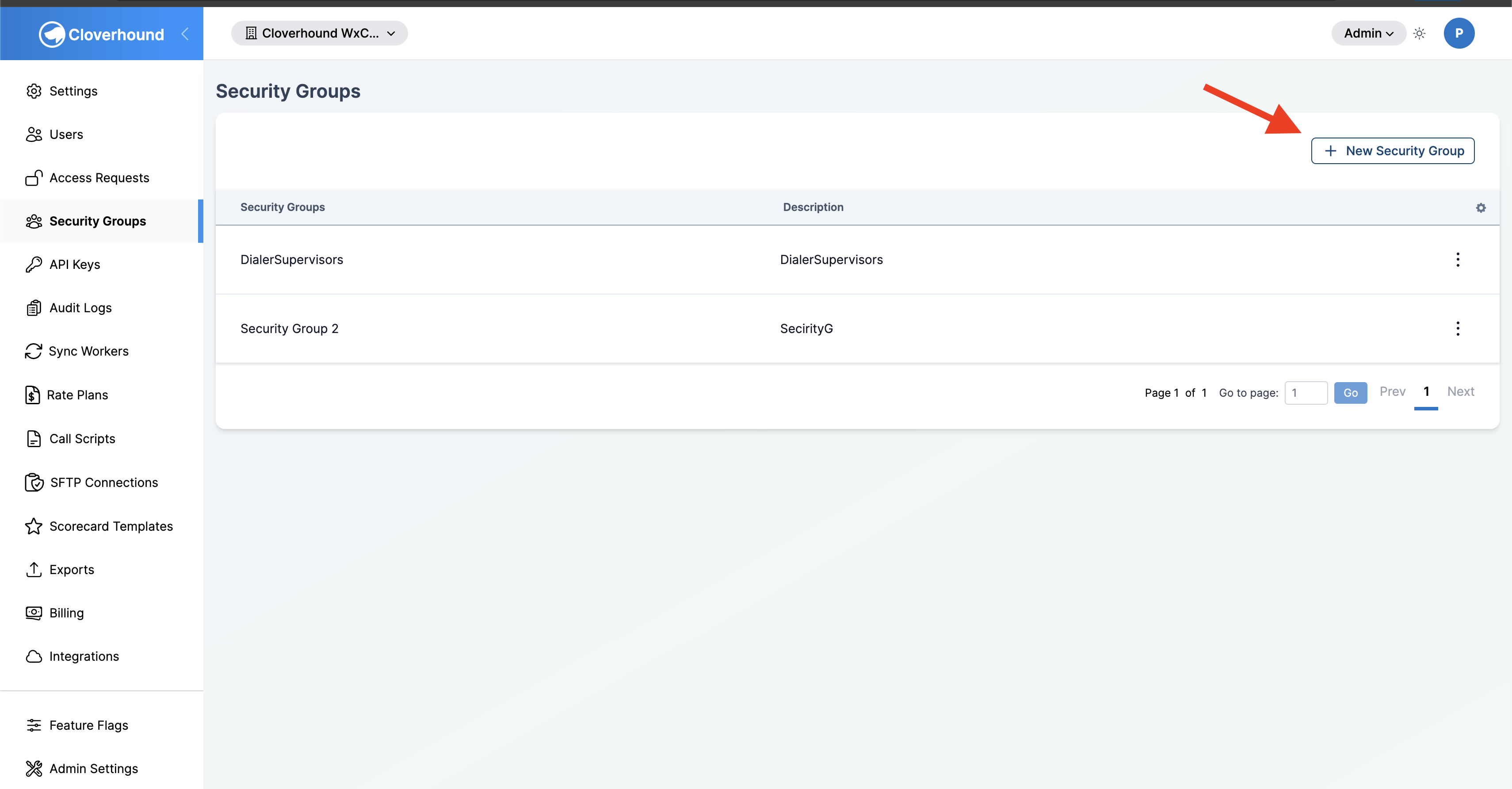Open actions menu for DialerSupervisors row

tap(1458, 260)
